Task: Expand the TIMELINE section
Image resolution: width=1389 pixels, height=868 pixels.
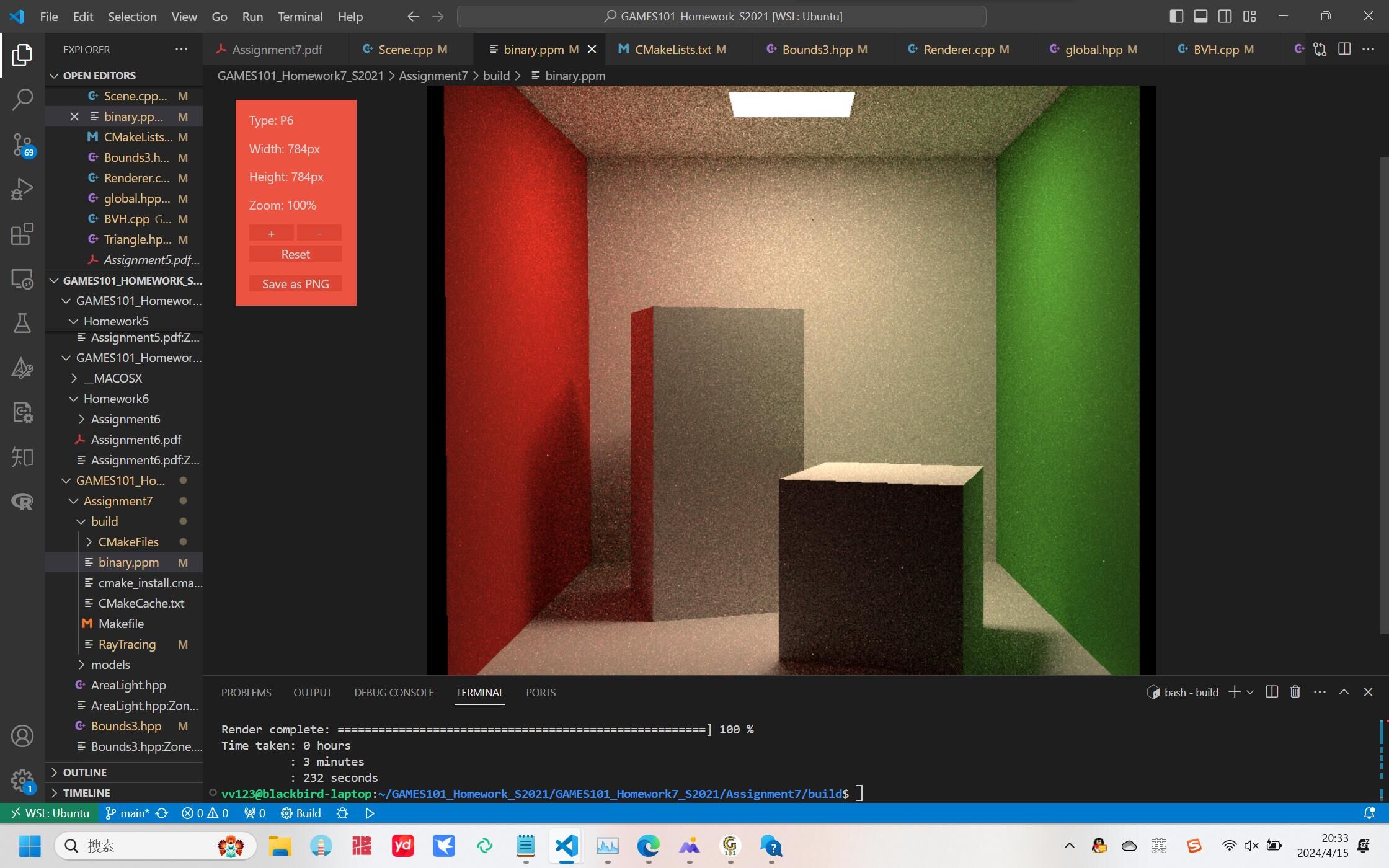Action: pyautogui.click(x=123, y=792)
